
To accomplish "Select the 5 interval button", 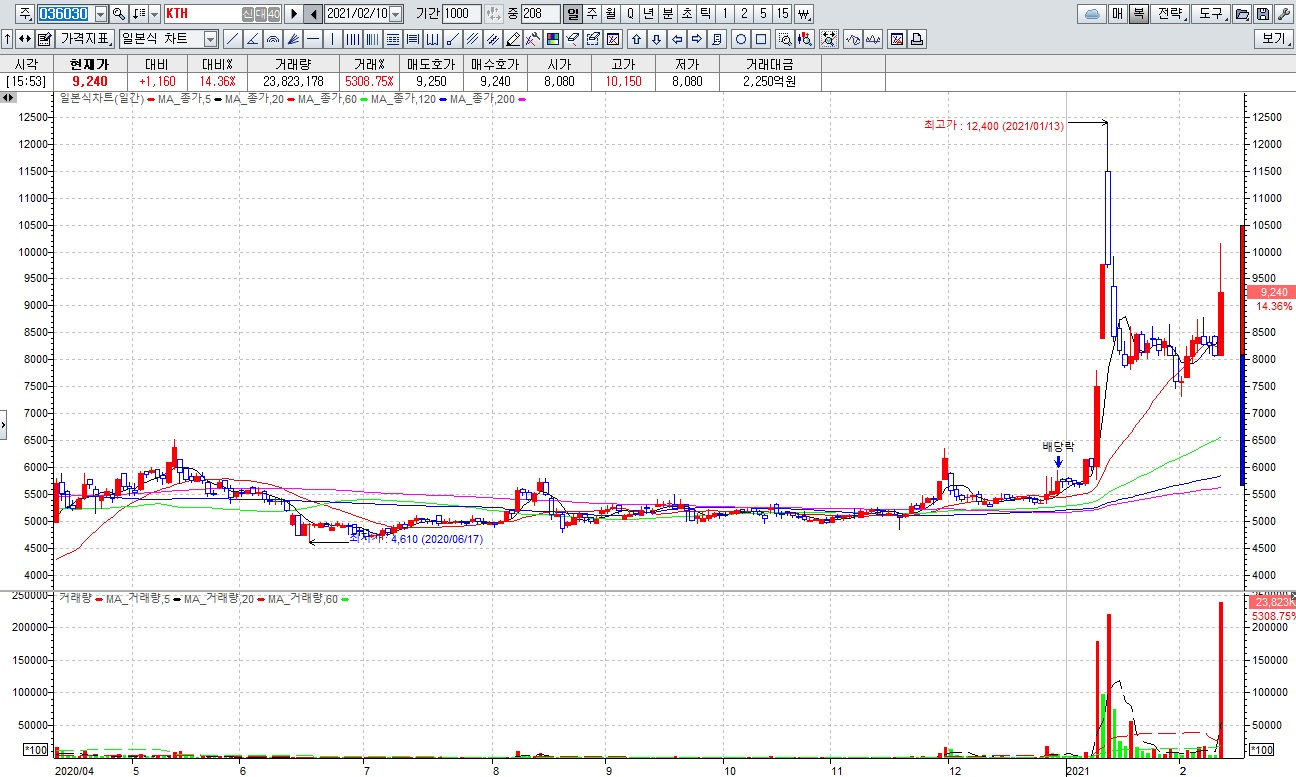I will 763,13.
